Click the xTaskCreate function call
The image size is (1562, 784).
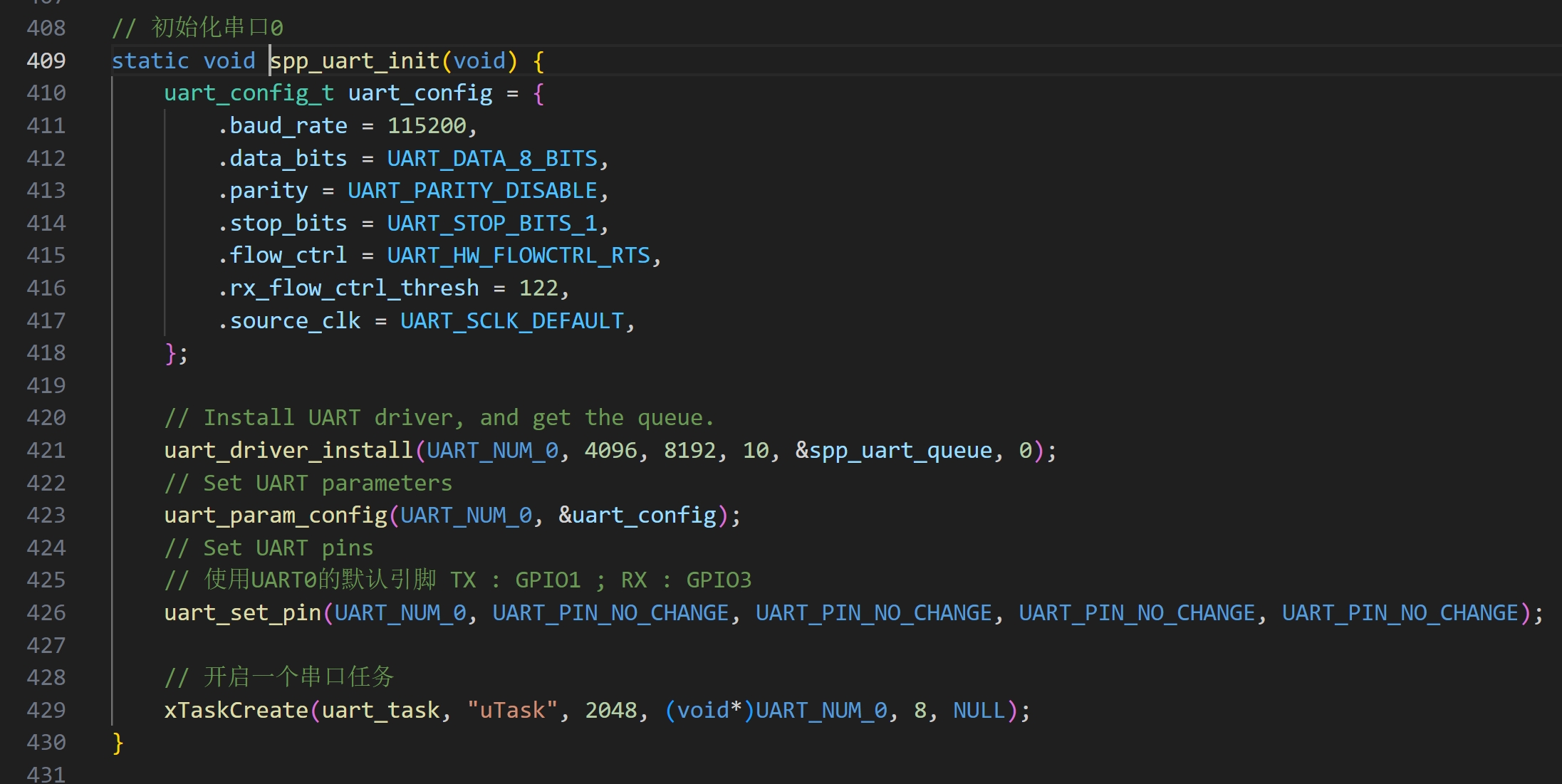coord(236,710)
